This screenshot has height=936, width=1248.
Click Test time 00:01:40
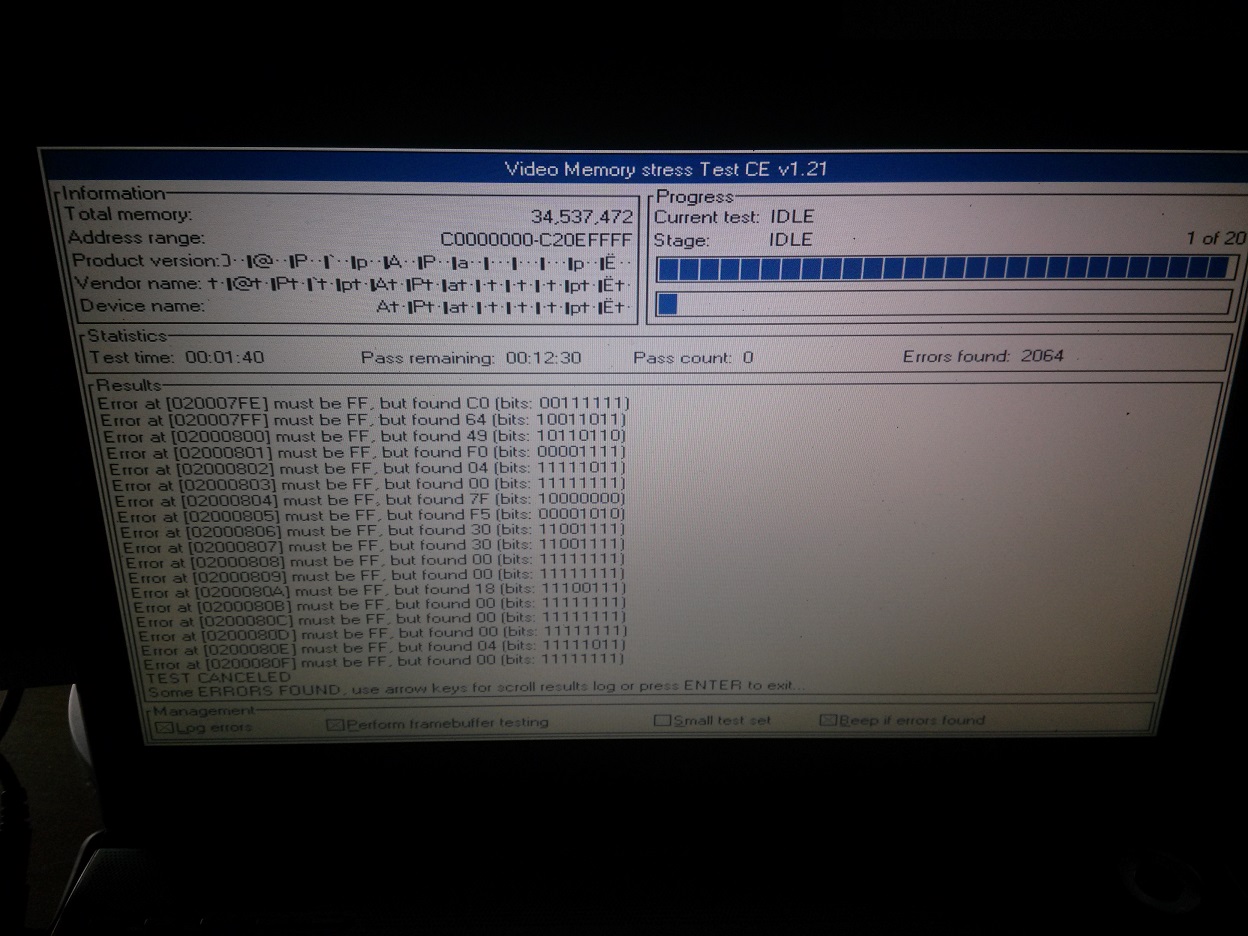click(x=177, y=357)
